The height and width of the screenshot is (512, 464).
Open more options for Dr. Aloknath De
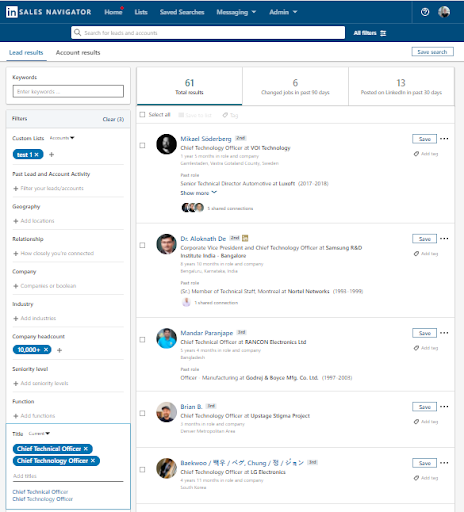pyautogui.click(x=444, y=239)
